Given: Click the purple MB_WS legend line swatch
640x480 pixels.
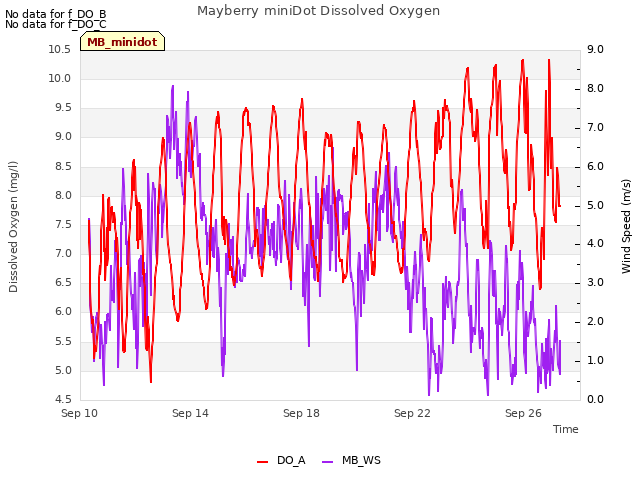Looking at the screenshot, I should [x=327, y=461].
